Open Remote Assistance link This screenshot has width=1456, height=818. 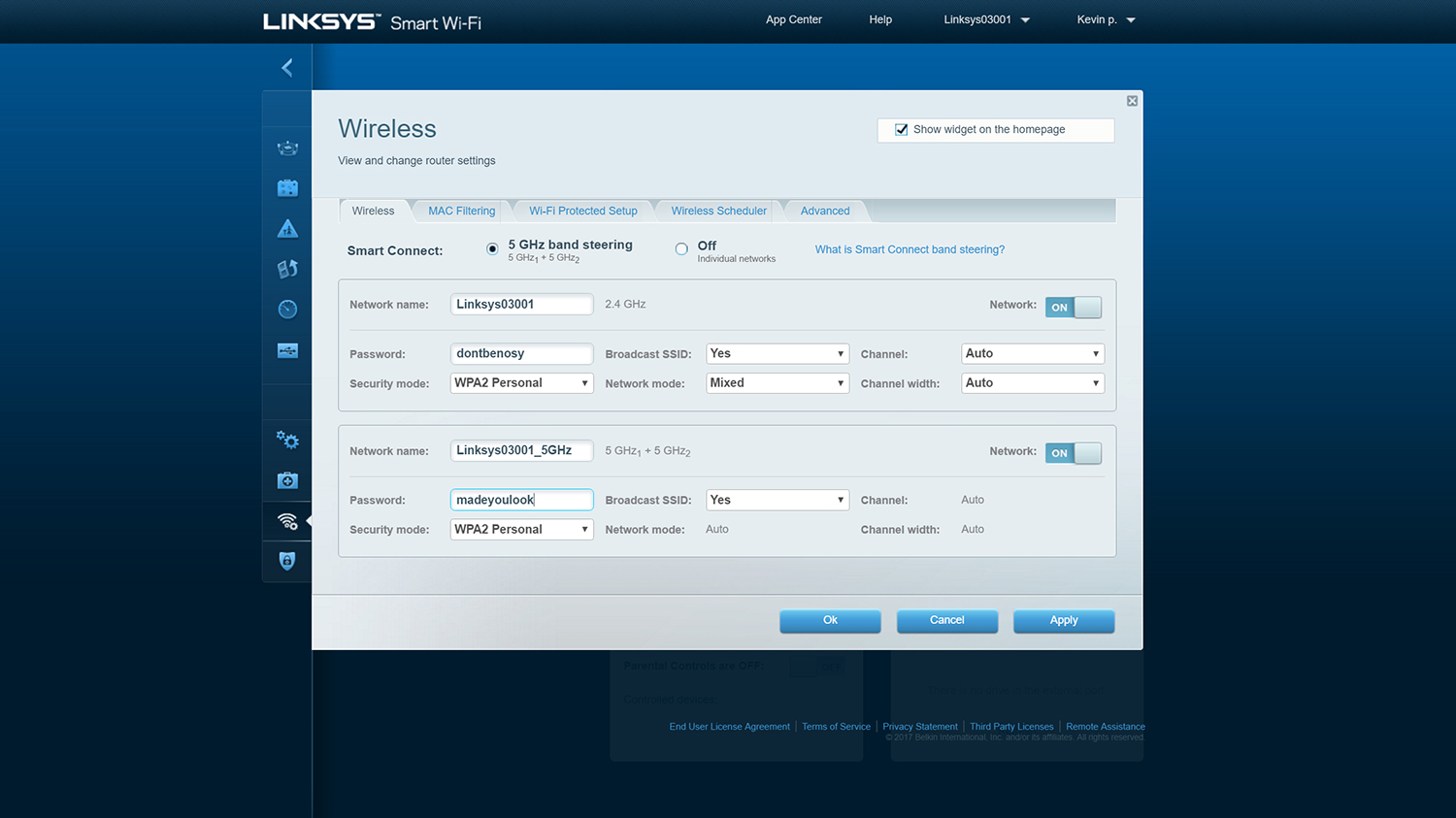coord(1106,727)
